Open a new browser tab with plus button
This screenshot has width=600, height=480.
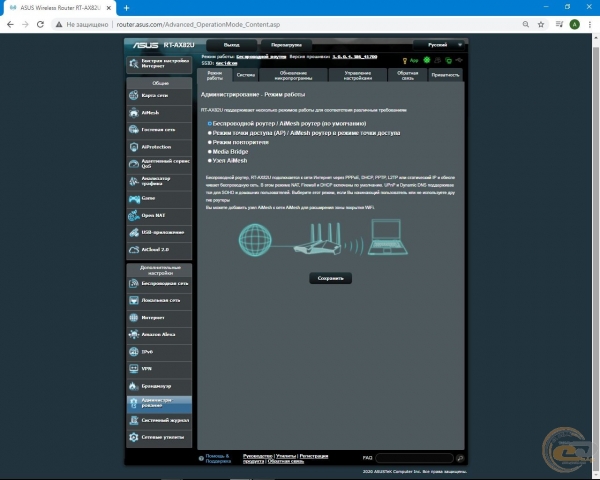click(127, 8)
